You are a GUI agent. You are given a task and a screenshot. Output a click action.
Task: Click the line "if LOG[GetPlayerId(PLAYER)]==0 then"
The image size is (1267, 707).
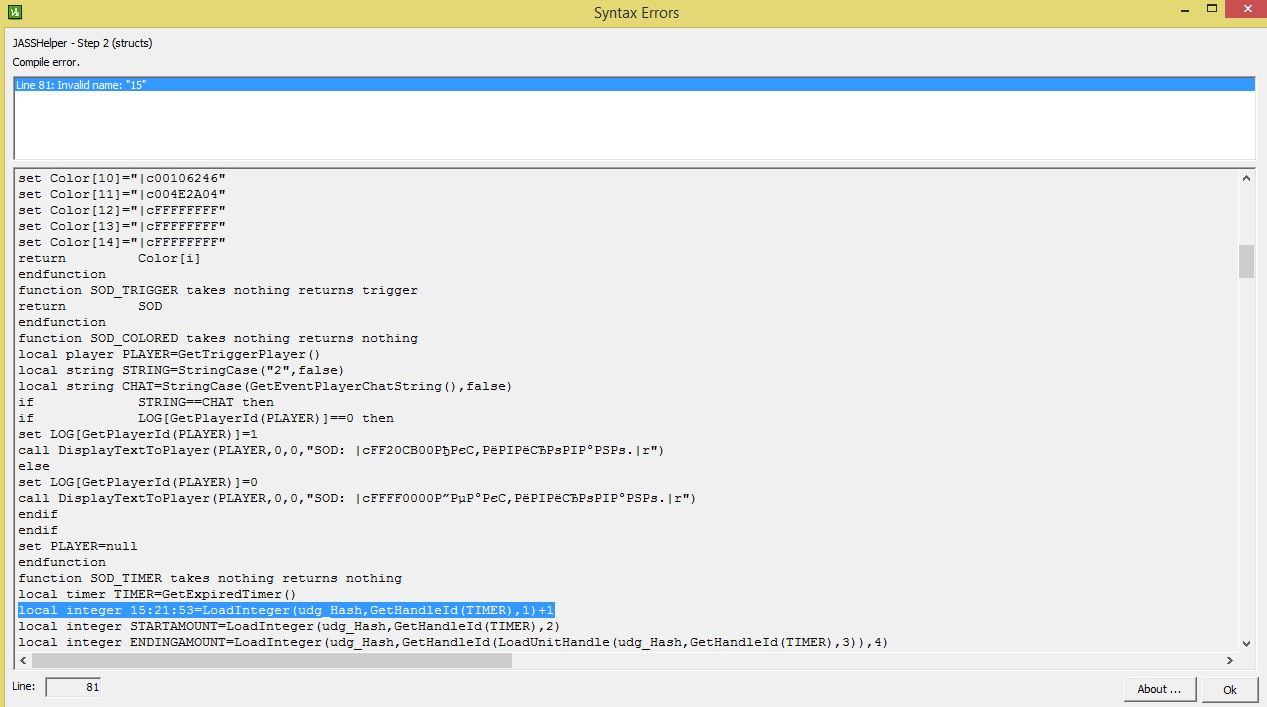click(206, 418)
